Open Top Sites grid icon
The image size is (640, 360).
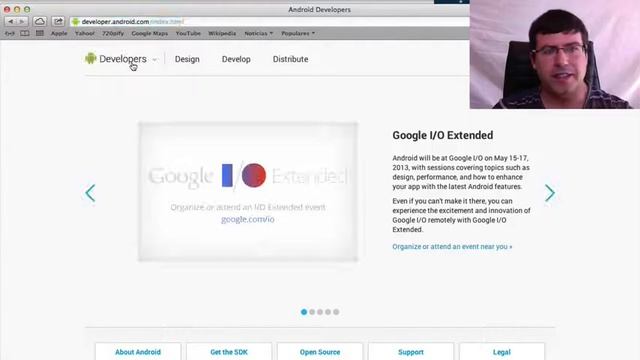pos(40,33)
